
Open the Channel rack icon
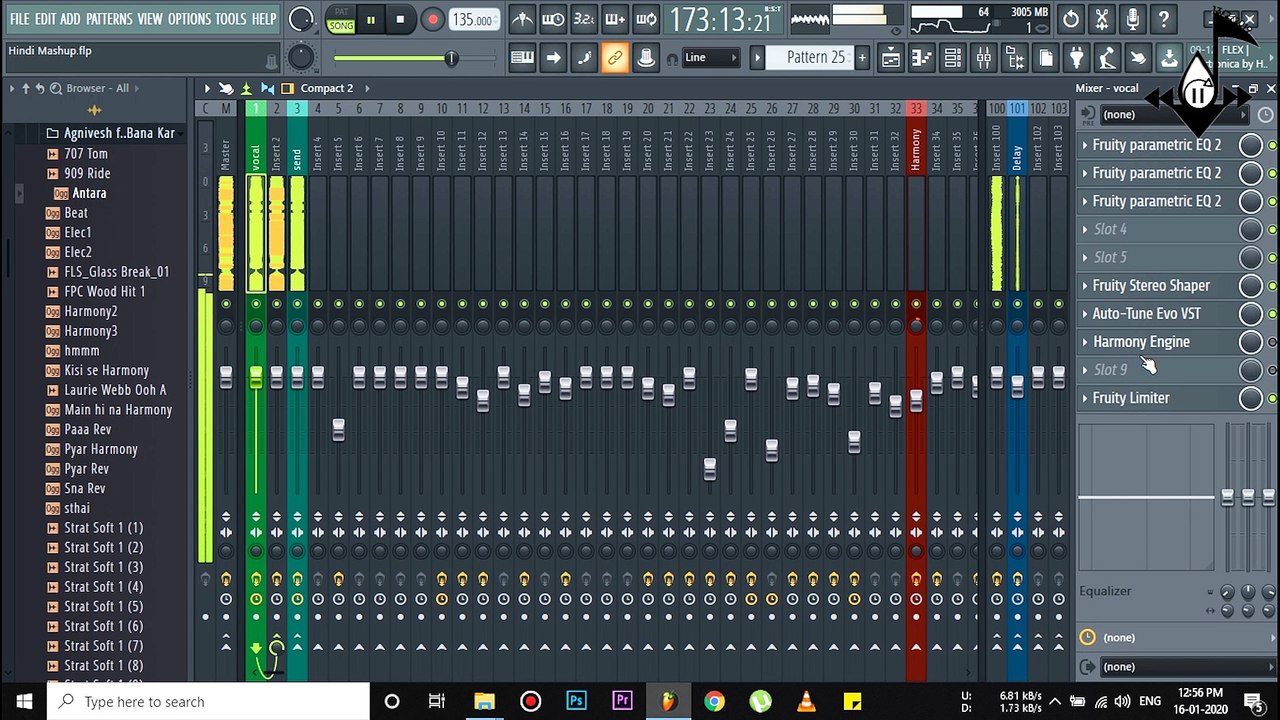point(953,58)
